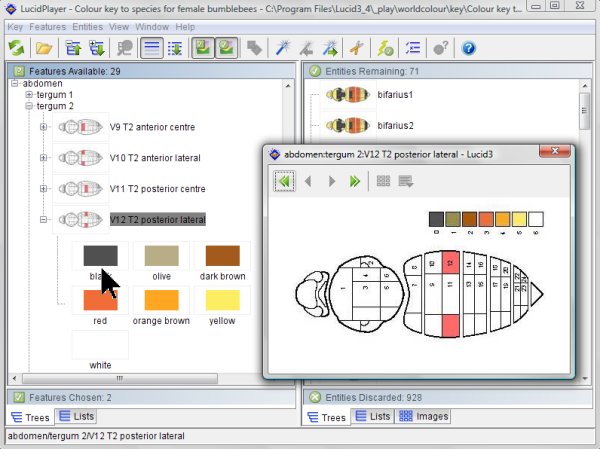Open the Help menu
Screen dimensions: 600x449
tap(185, 27)
